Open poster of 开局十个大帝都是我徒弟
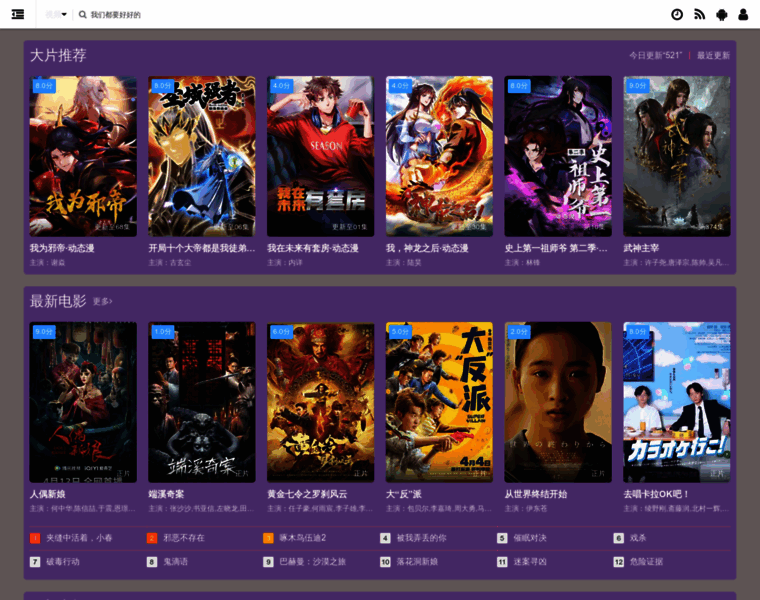Viewport: 760px width, 600px height. (x=202, y=156)
